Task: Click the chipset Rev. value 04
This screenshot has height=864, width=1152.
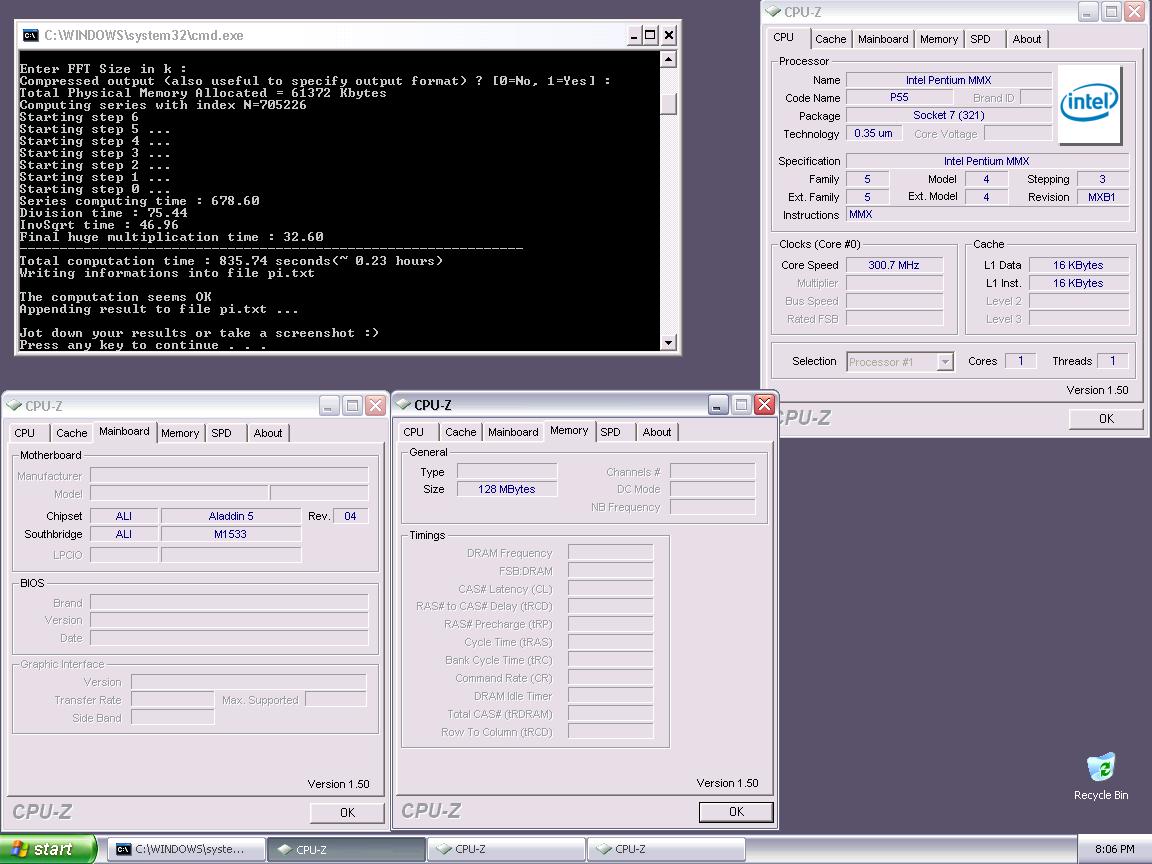Action: point(350,516)
